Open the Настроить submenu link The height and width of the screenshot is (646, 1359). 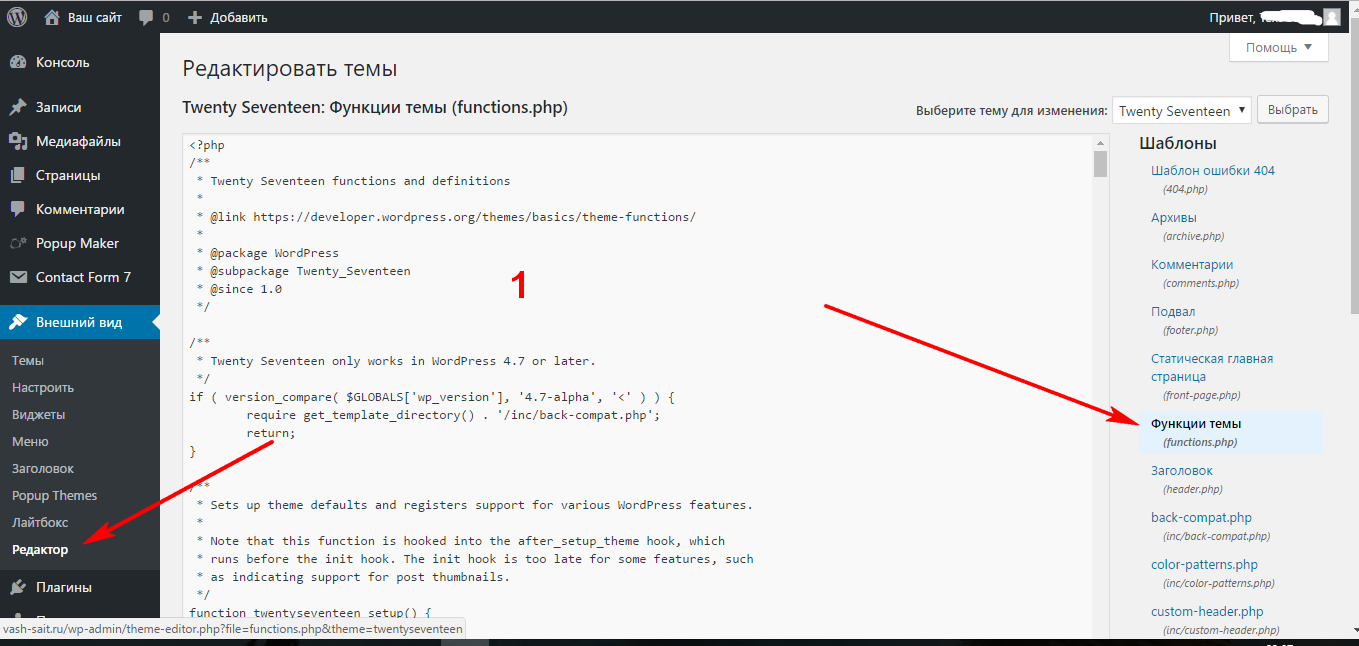[43, 387]
